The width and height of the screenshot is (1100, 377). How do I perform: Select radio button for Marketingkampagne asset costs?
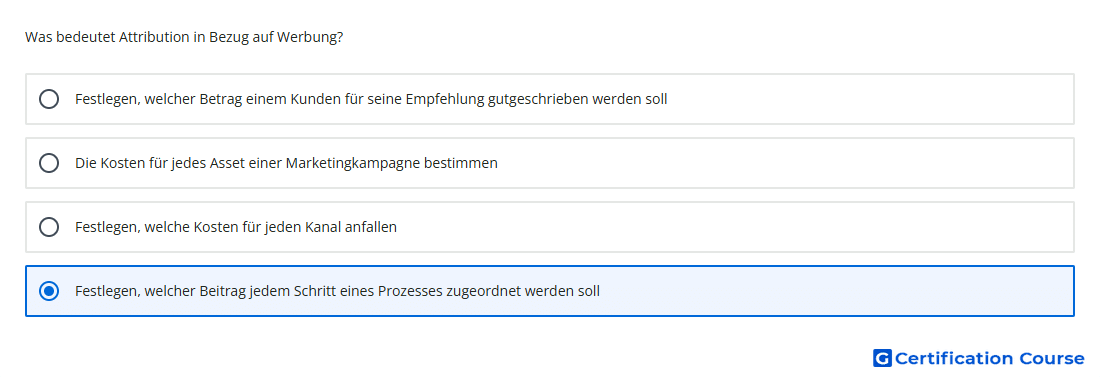point(49,163)
